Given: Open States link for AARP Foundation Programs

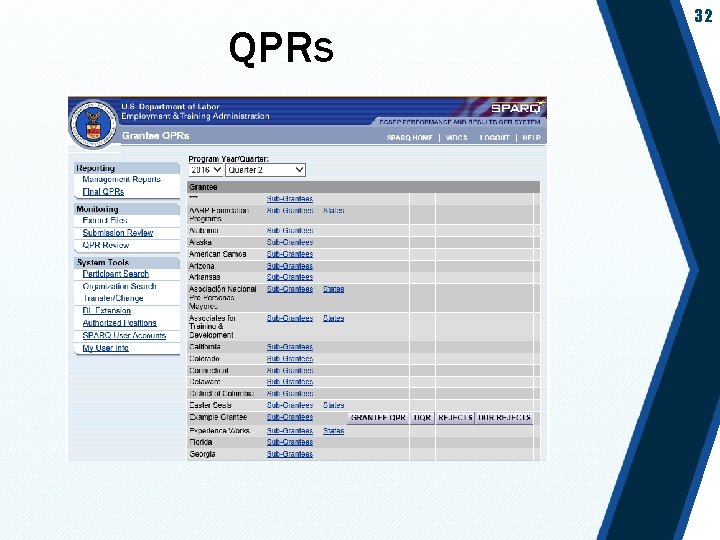Looking at the screenshot, I should point(333,210).
